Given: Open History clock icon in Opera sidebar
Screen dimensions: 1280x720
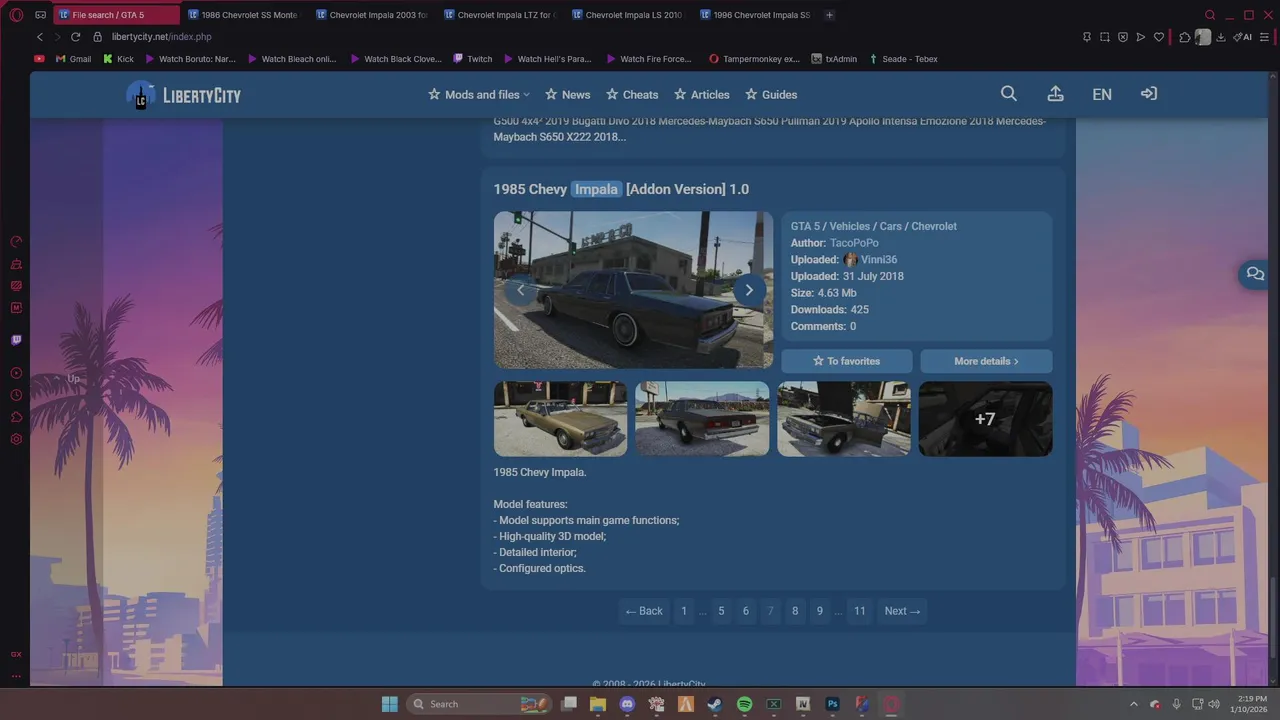Looking at the screenshot, I should coord(16,395).
